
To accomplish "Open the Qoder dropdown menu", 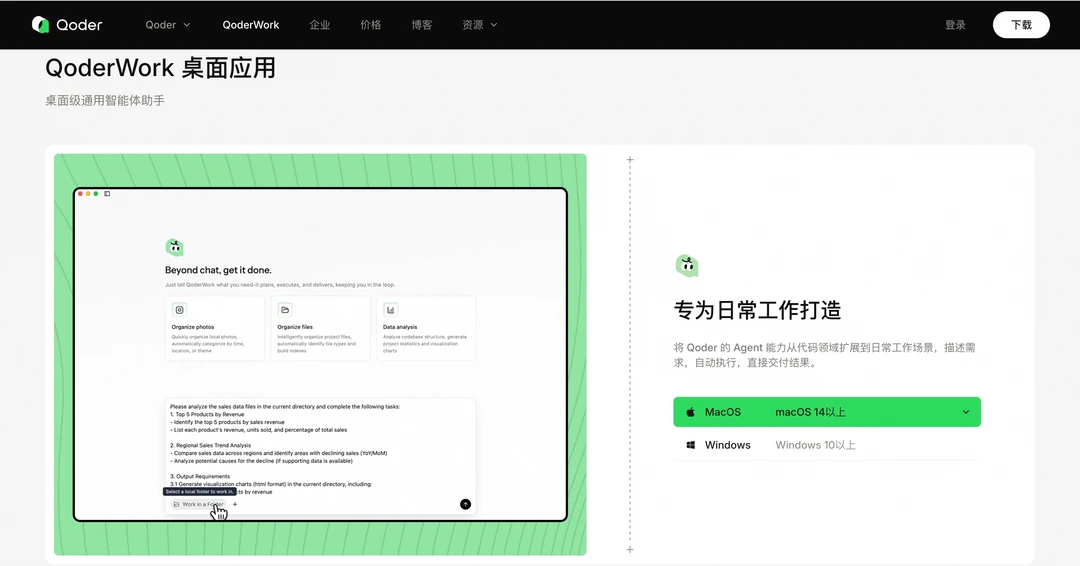I will [x=167, y=25].
